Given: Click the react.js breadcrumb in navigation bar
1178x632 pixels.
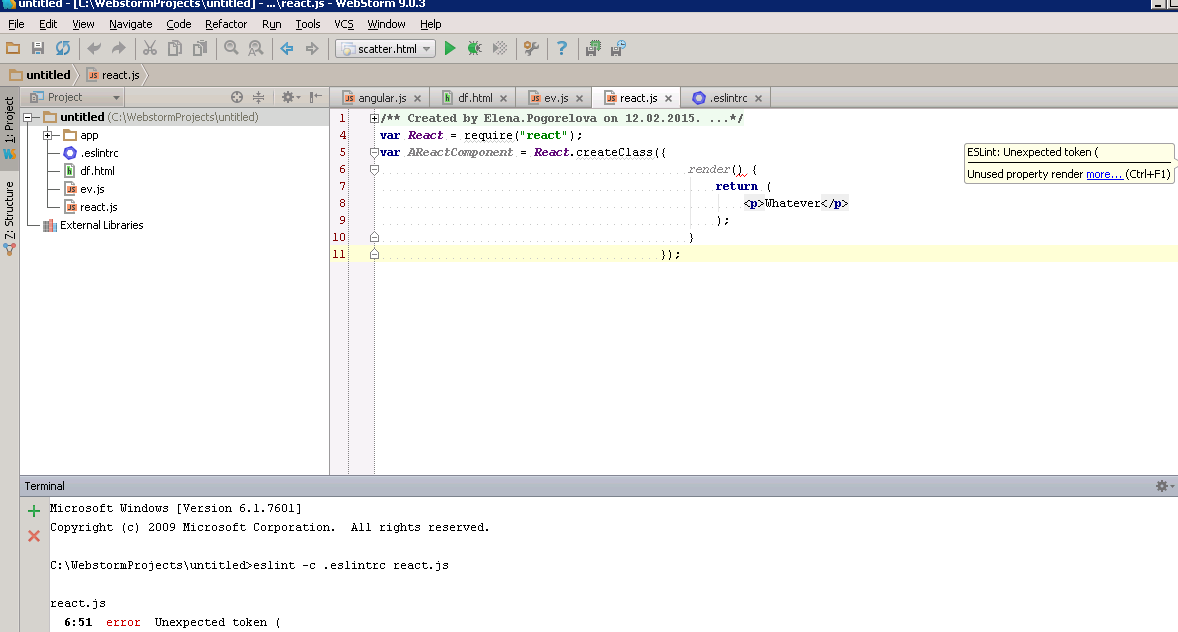Looking at the screenshot, I should pos(113,75).
